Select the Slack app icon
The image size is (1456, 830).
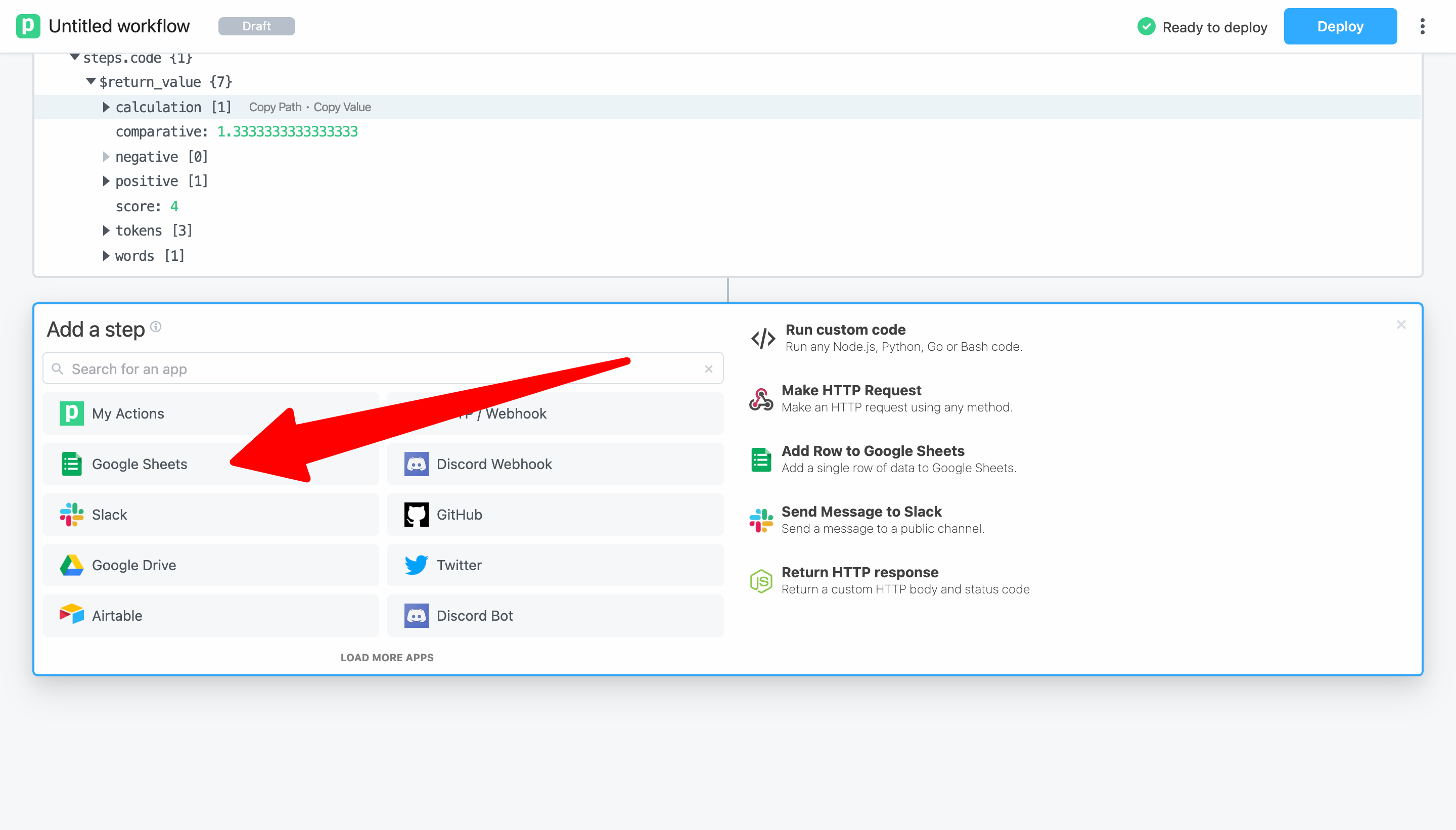click(71, 514)
